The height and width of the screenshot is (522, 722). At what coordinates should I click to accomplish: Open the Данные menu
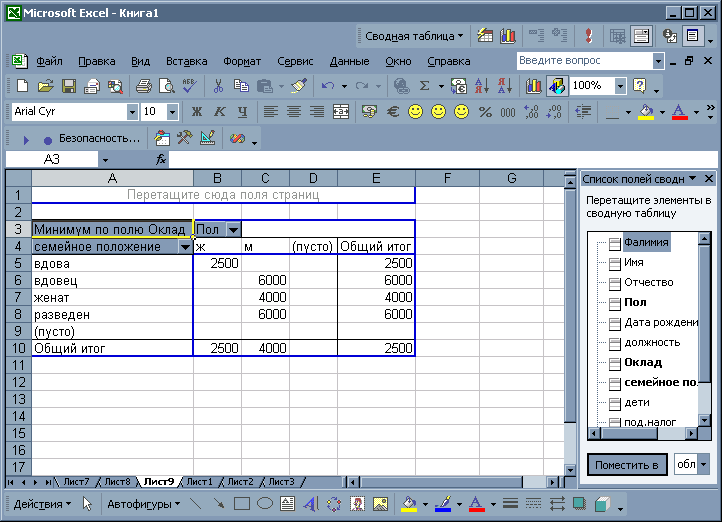[x=349, y=61]
